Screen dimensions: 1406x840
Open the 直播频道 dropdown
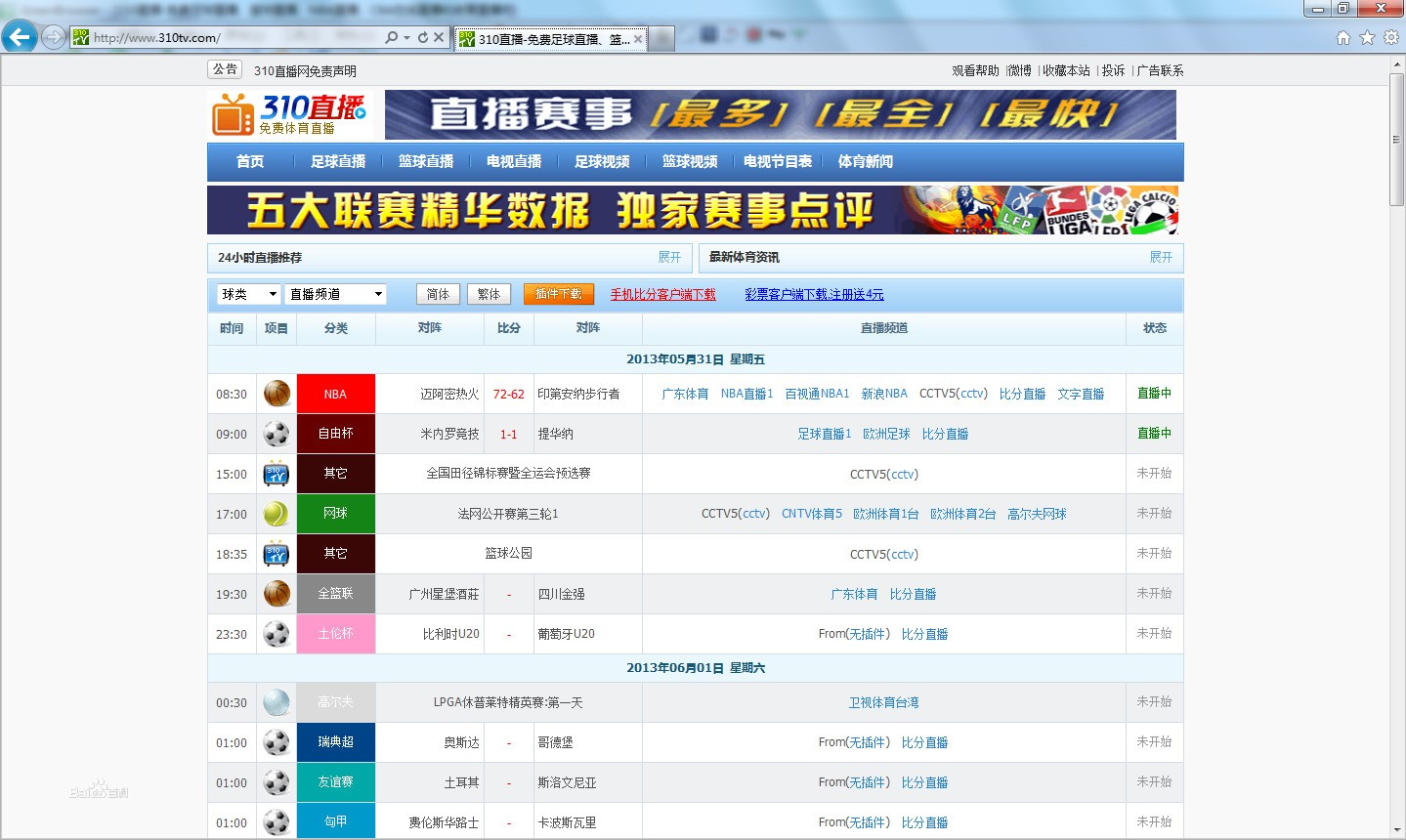(x=336, y=294)
